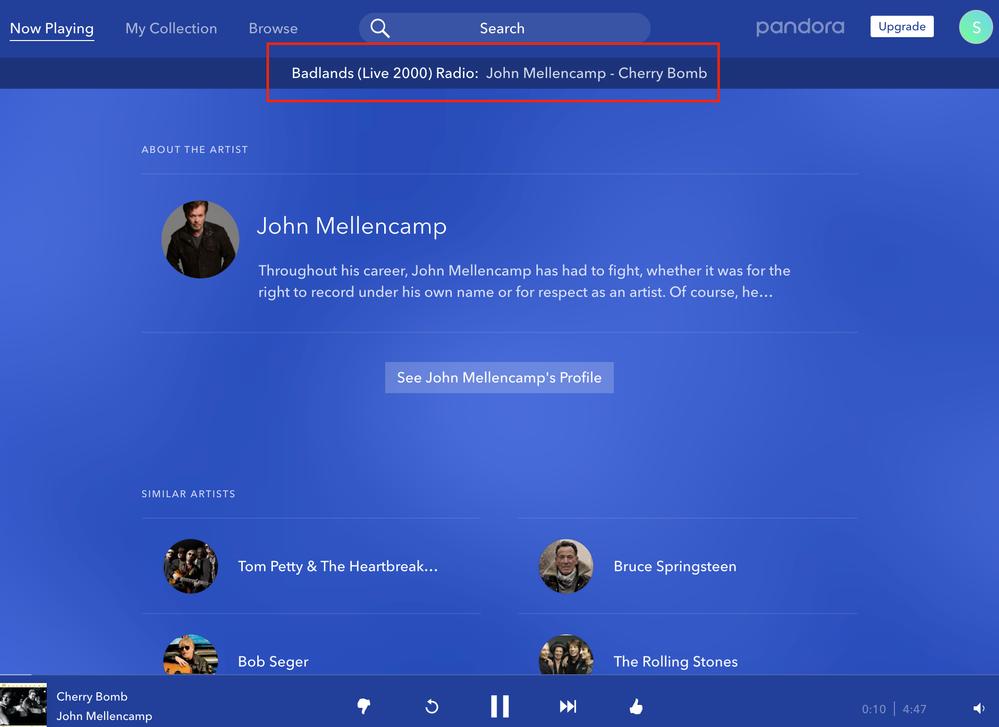Viewport: 999px width, 727px height.
Task: Open the My Collection tab
Action: (x=171, y=28)
